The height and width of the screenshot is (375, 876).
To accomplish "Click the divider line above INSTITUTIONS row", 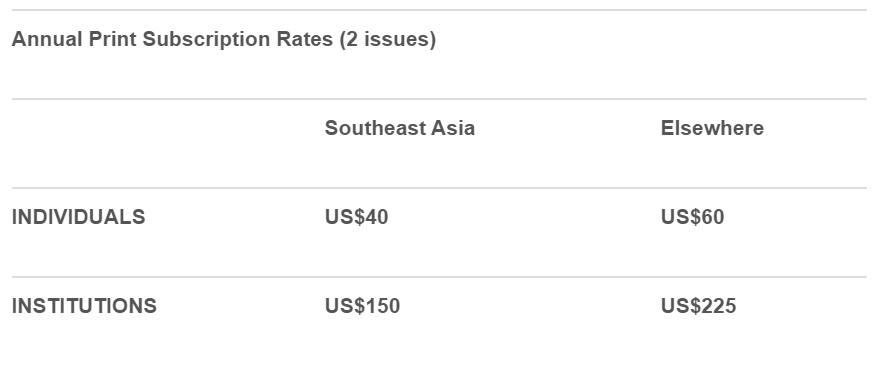I will [439, 277].
